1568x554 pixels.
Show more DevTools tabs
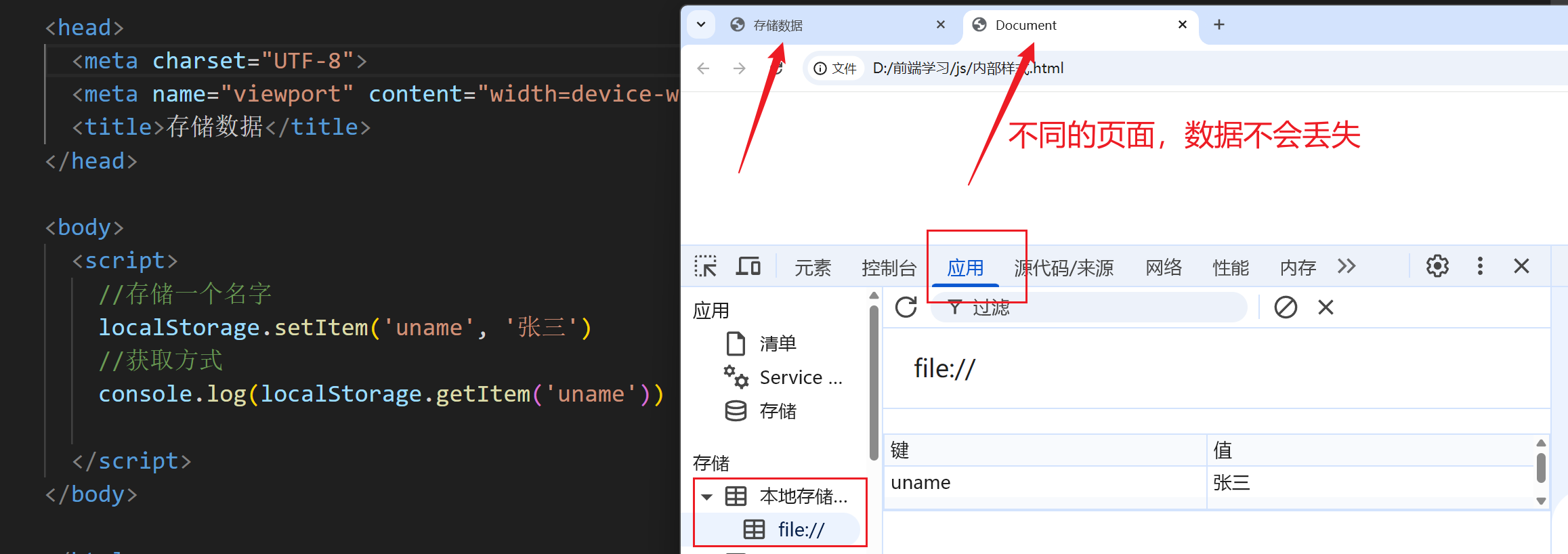tap(1347, 266)
